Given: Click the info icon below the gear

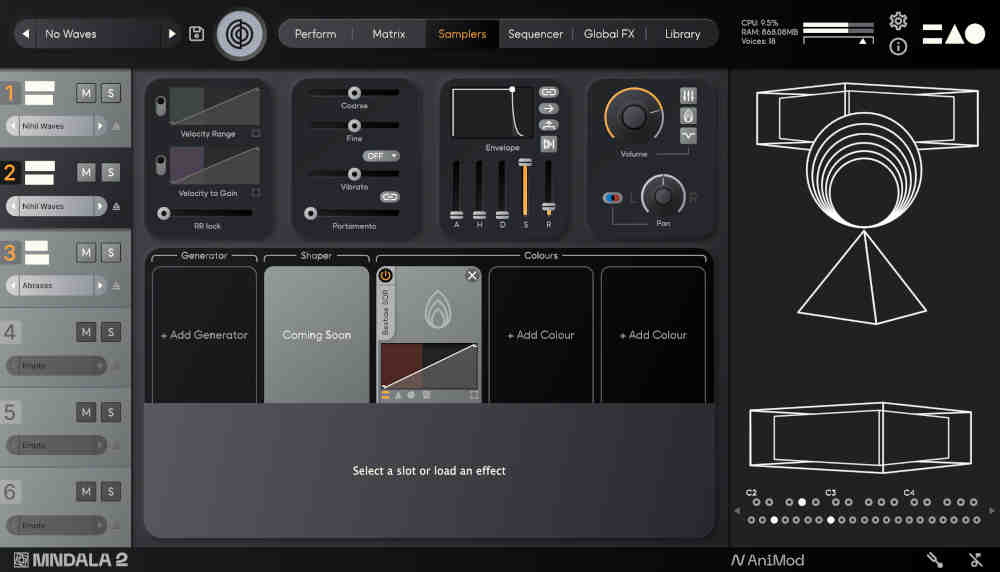Looking at the screenshot, I should tap(898, 47).
